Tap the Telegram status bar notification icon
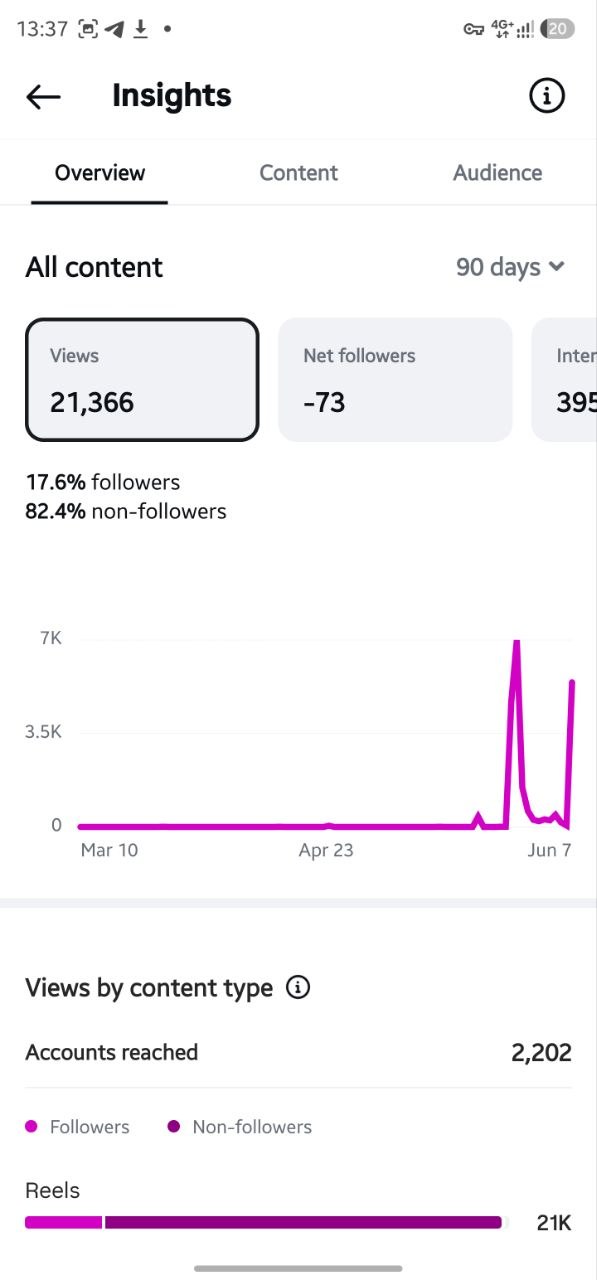This screenshot has height=1280, width=597. (114, 29)
